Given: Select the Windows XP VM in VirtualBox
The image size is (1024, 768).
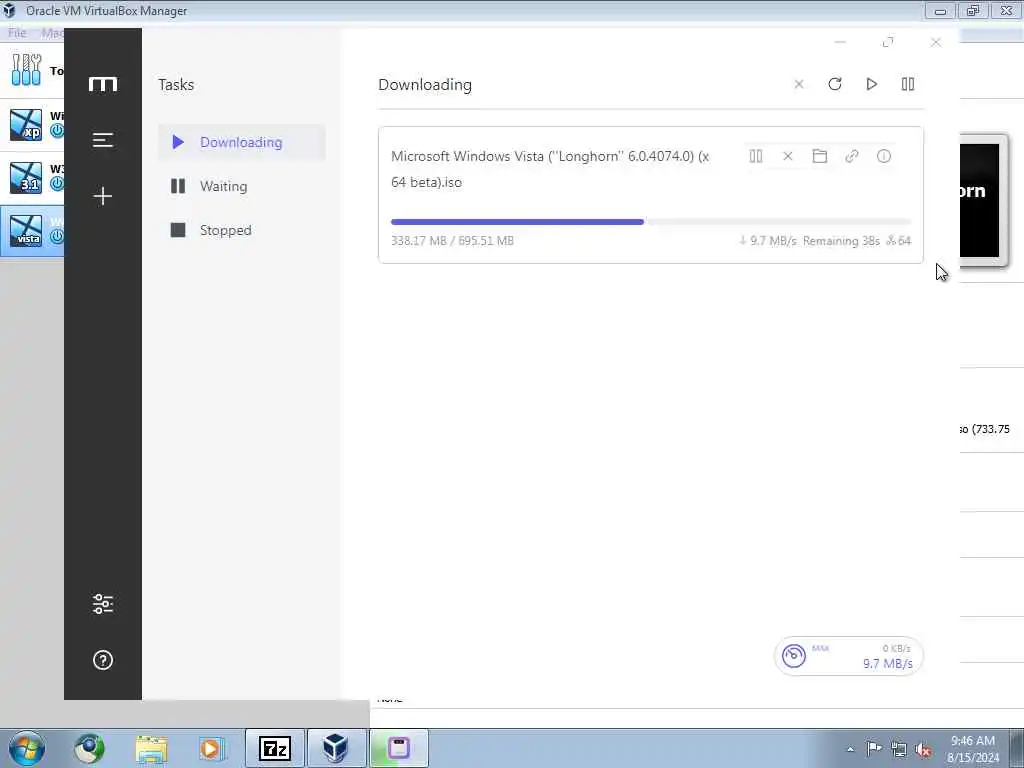Looking at the screenshot, I should [32, 125].
